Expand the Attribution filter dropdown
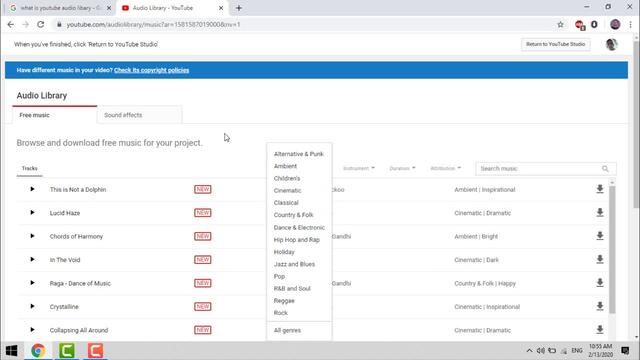The height and width of the screenshot is (360, 640). [x=445, y=168]
